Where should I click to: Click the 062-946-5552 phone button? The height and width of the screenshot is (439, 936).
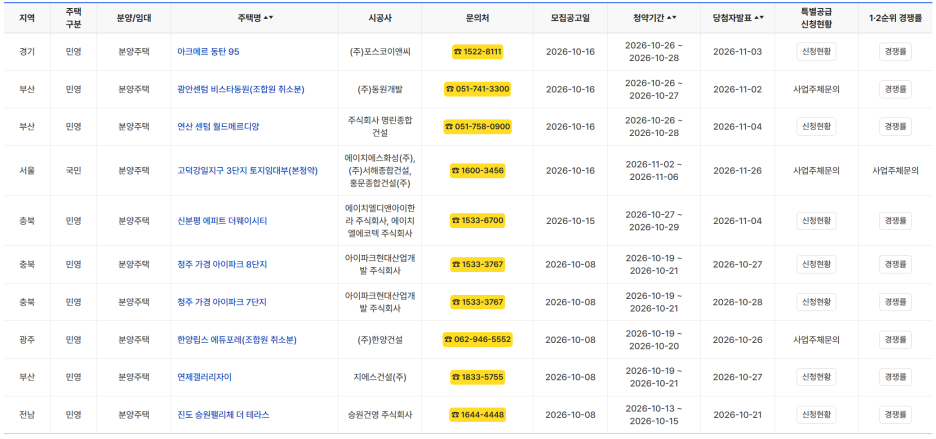tap(478, 340)
